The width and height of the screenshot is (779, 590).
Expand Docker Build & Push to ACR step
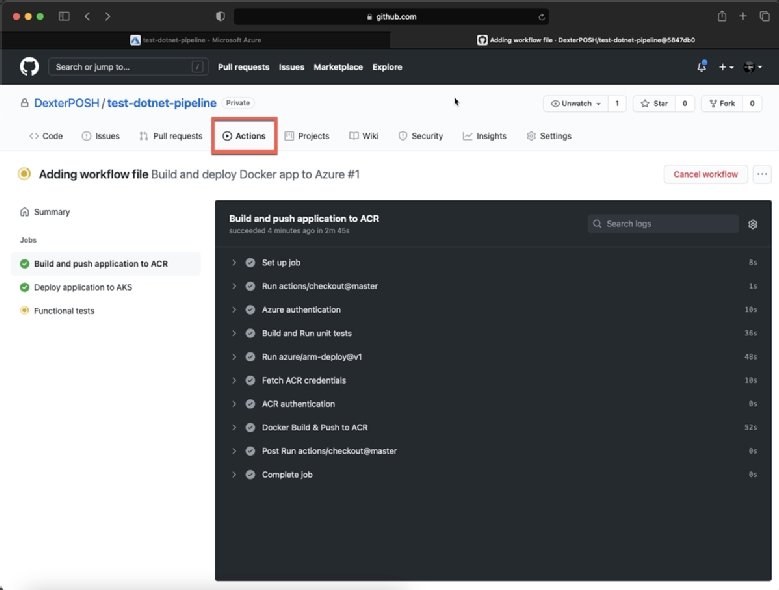click(x=493, y=428)
